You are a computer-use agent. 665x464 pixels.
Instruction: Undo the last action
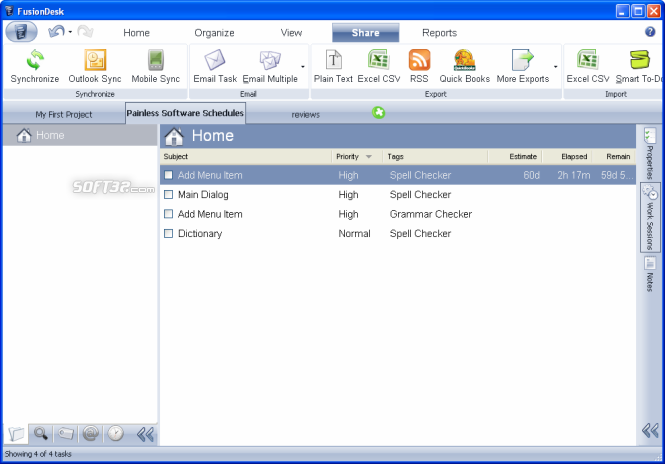56,31
